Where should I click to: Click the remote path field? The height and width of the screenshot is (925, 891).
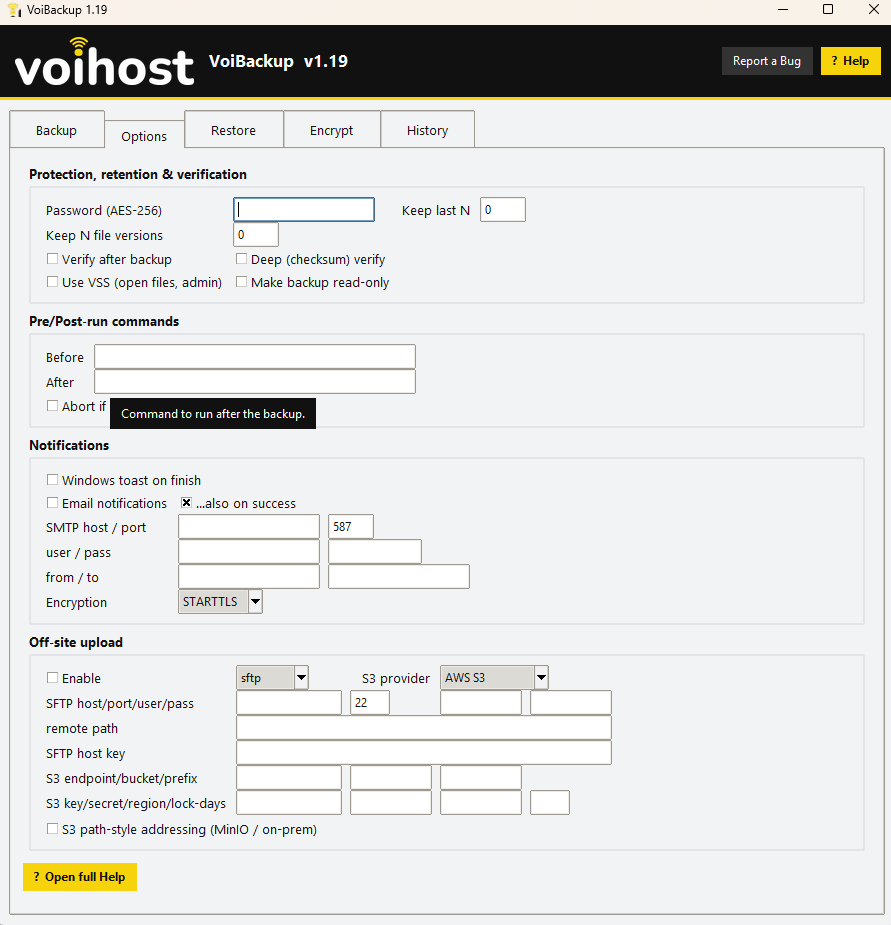424,727
